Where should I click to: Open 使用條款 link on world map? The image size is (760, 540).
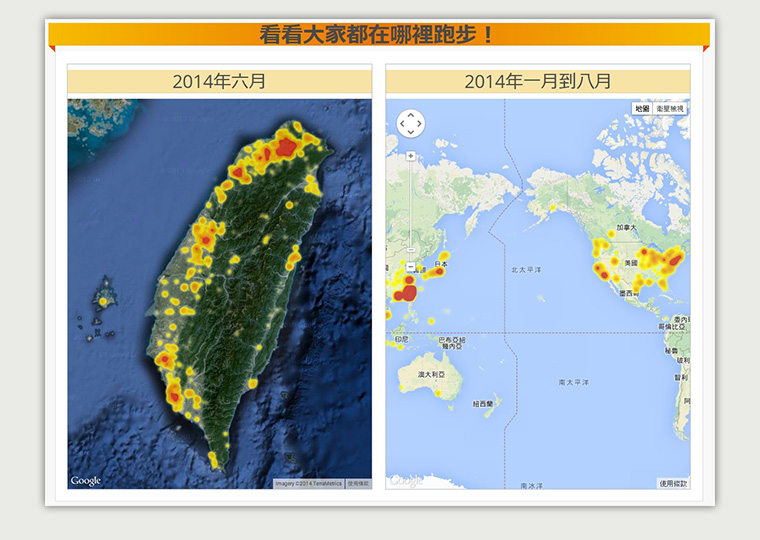[673, 483]
